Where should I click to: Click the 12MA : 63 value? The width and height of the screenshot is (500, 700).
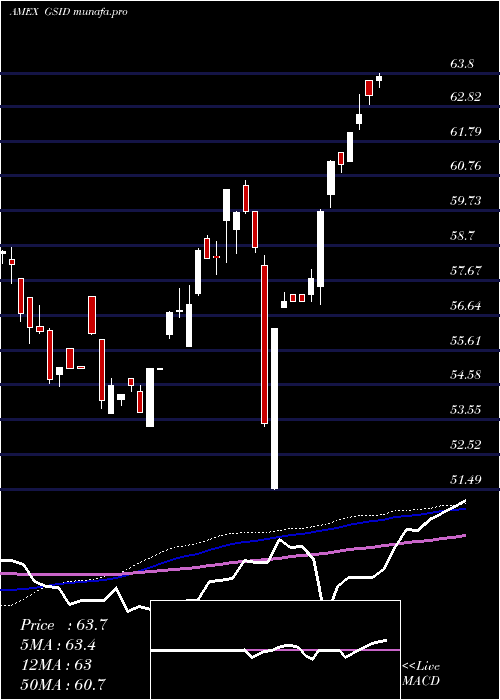coord(56,665)
